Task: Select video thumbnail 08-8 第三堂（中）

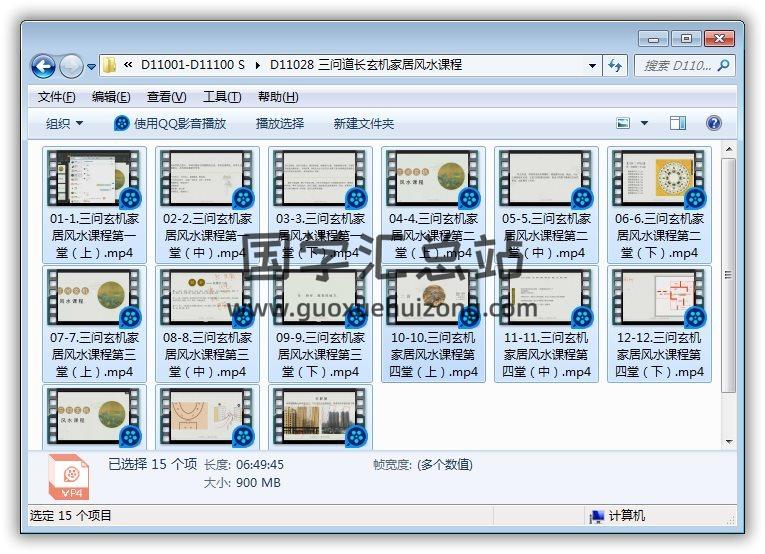Action: (207, 297)
